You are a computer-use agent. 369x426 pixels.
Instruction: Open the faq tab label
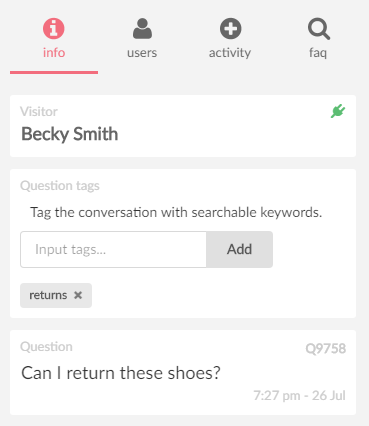[x=318, y=53]
